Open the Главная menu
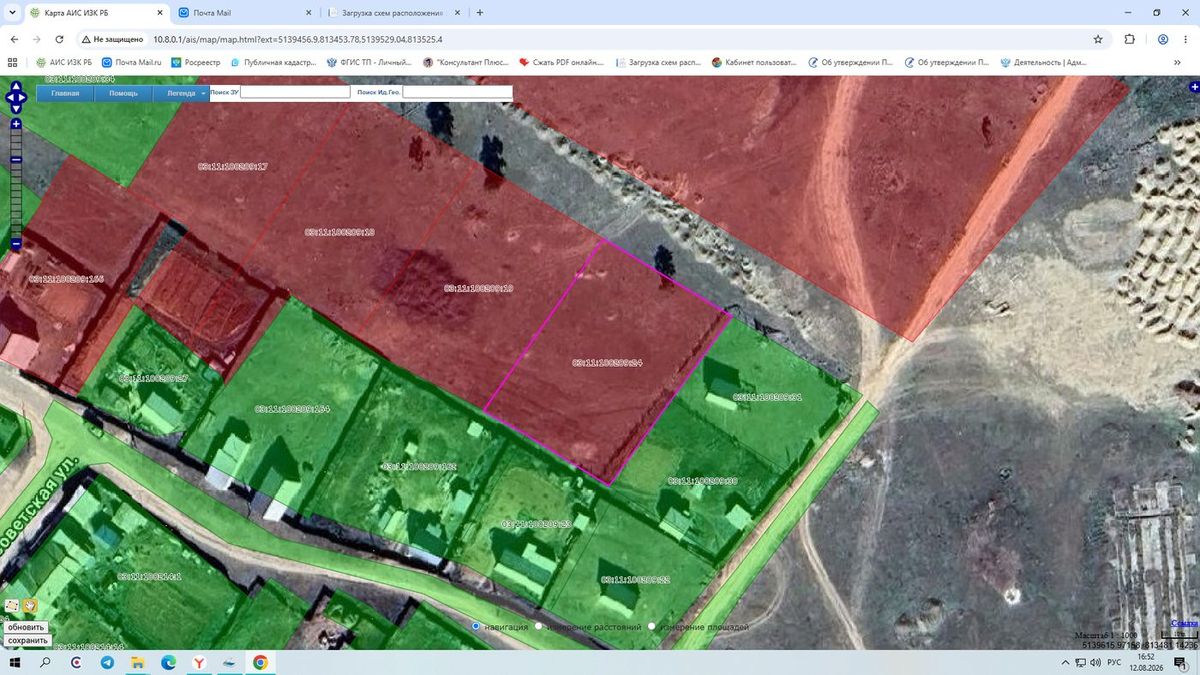This screenshot has height=675, width=1200. (x=66, y=93)
